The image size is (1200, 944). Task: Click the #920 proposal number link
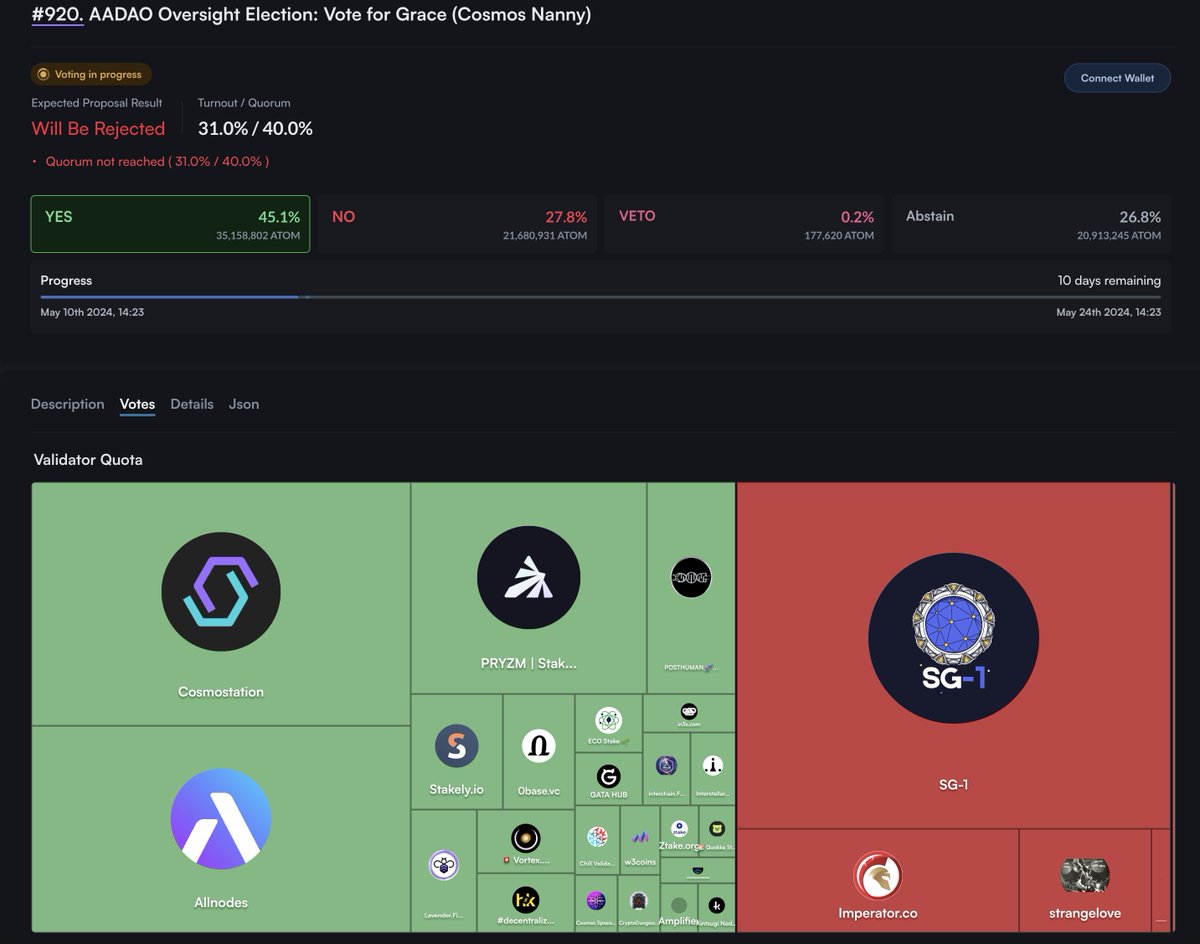(57, 15)
